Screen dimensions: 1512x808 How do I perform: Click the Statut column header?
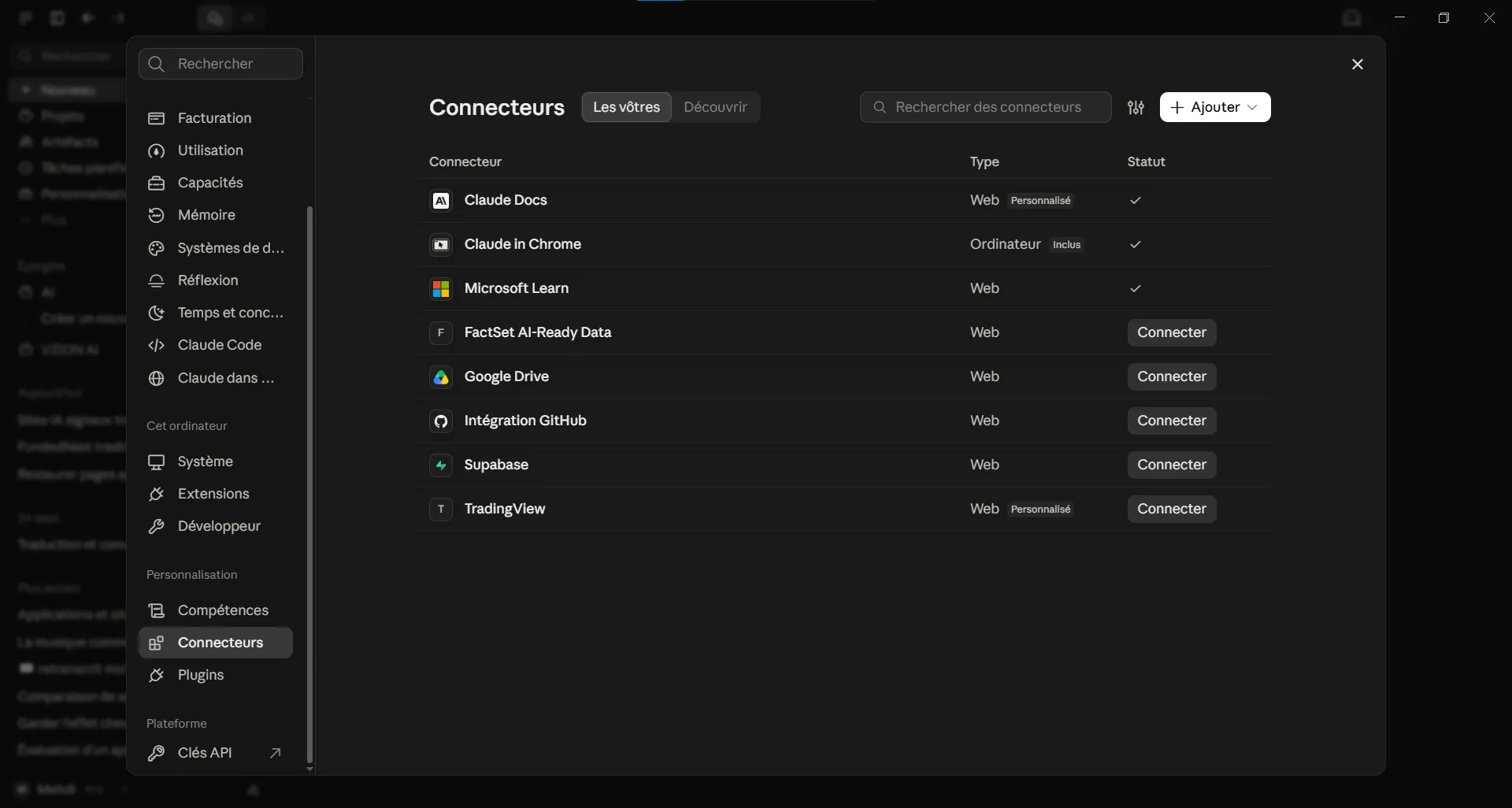tap(1146, 161)
